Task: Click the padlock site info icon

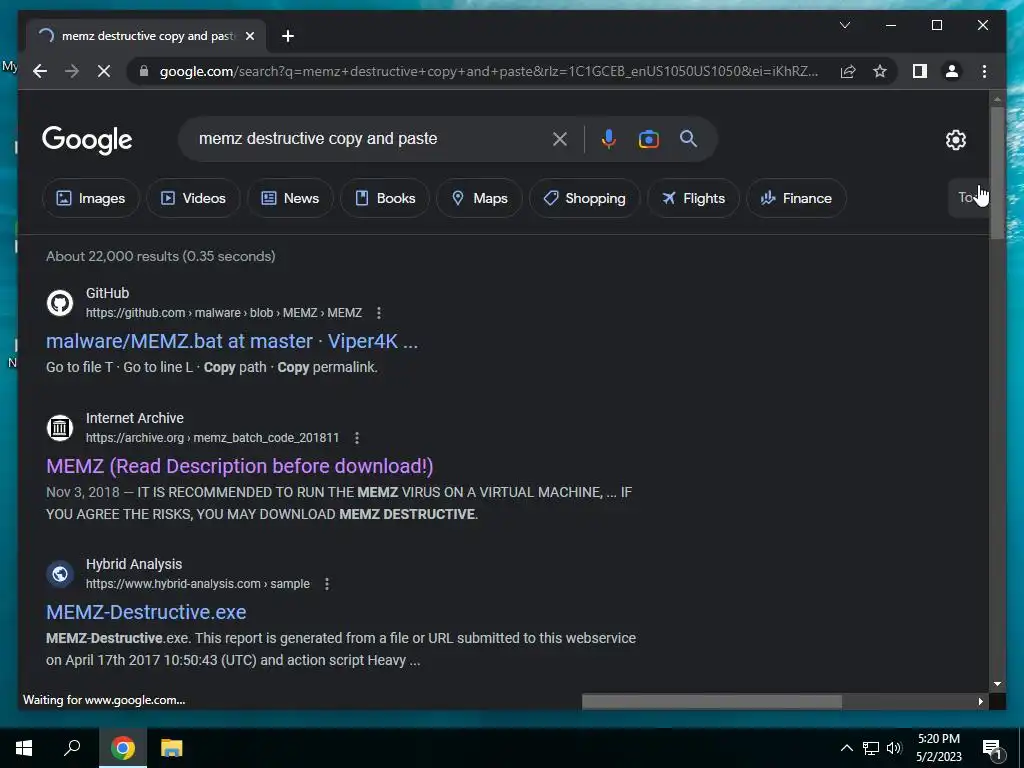Action: pyautogui.click(x=144, y=71)
